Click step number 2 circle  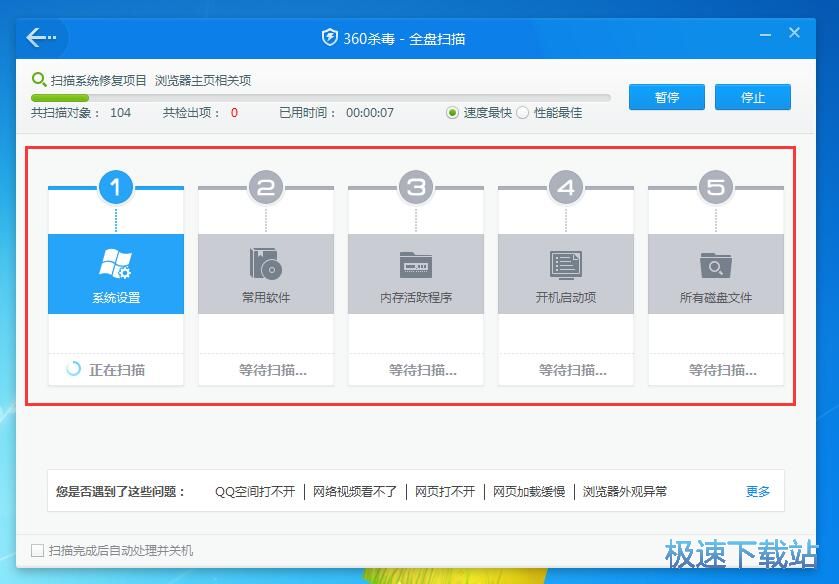(266, 187)
